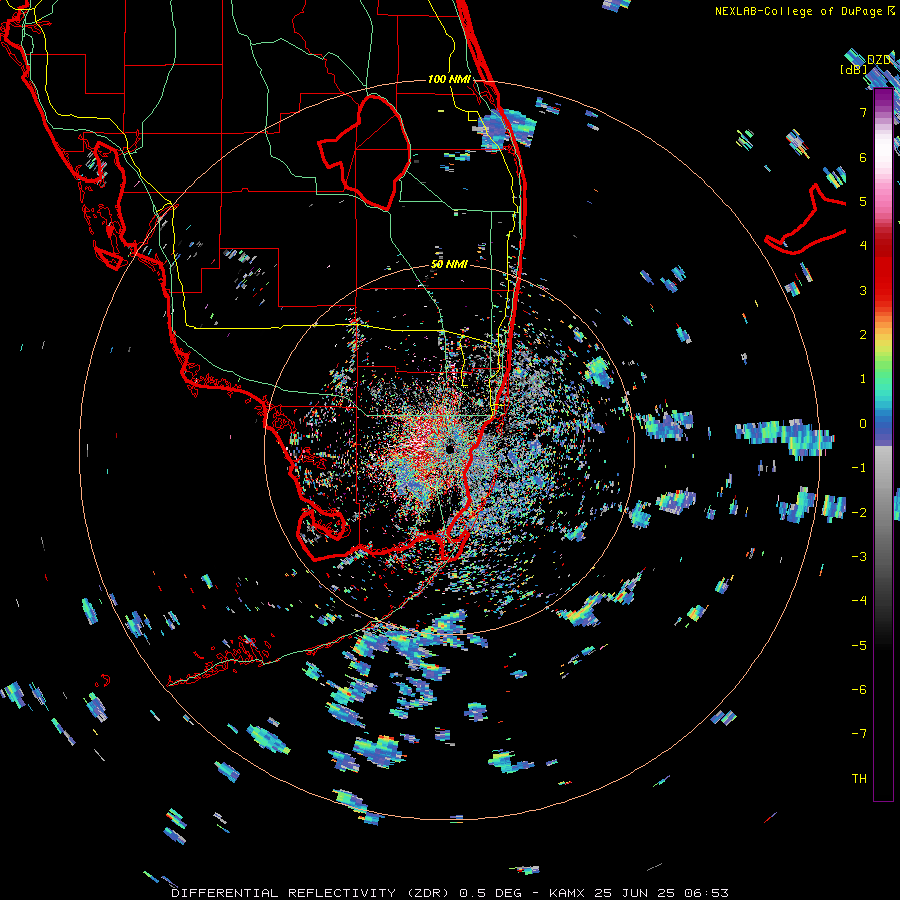This screenshot has height=900, width=900.
Task: Click the Differential Reflectivity caption at the bottom
Action: pyautogui.click(x=450, y=893)
